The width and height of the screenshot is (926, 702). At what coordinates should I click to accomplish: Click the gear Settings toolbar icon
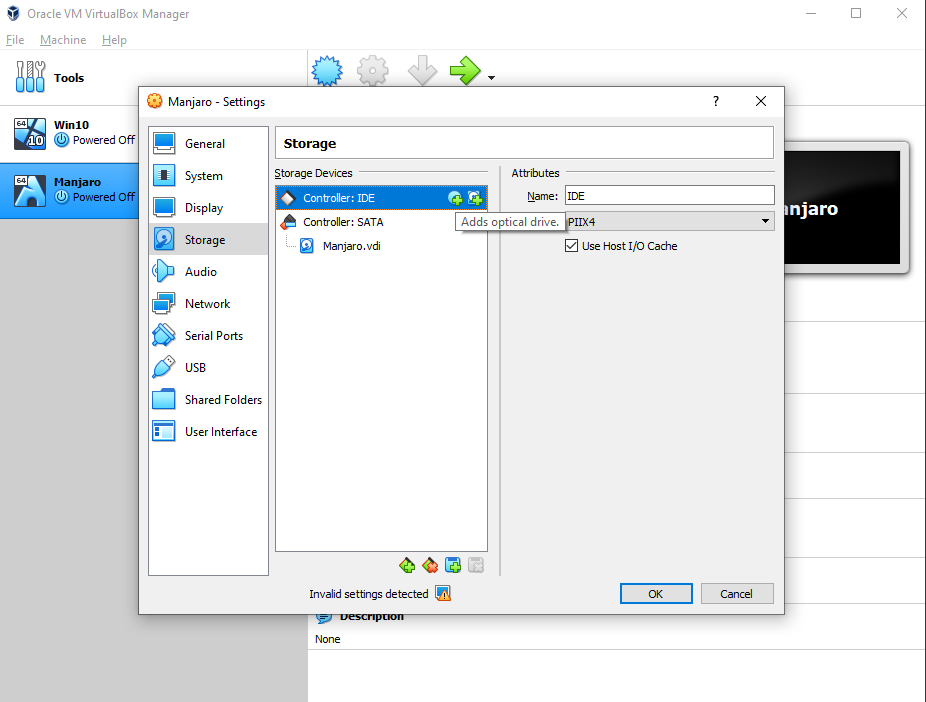(373, 71)
